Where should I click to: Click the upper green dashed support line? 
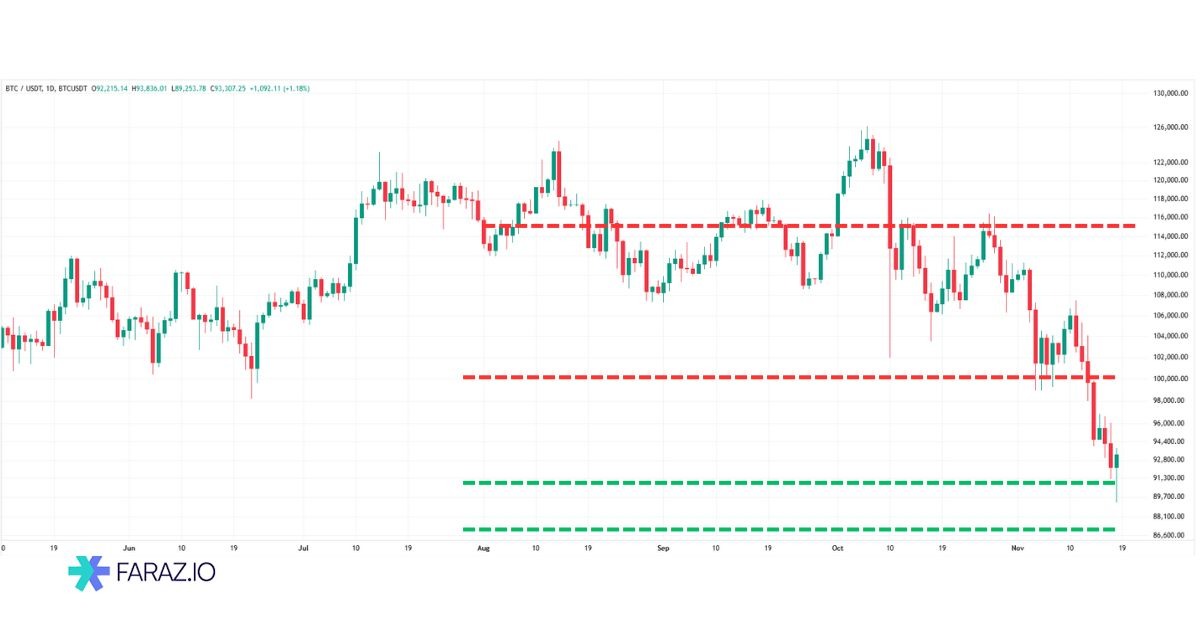click(x=780, y=483)
